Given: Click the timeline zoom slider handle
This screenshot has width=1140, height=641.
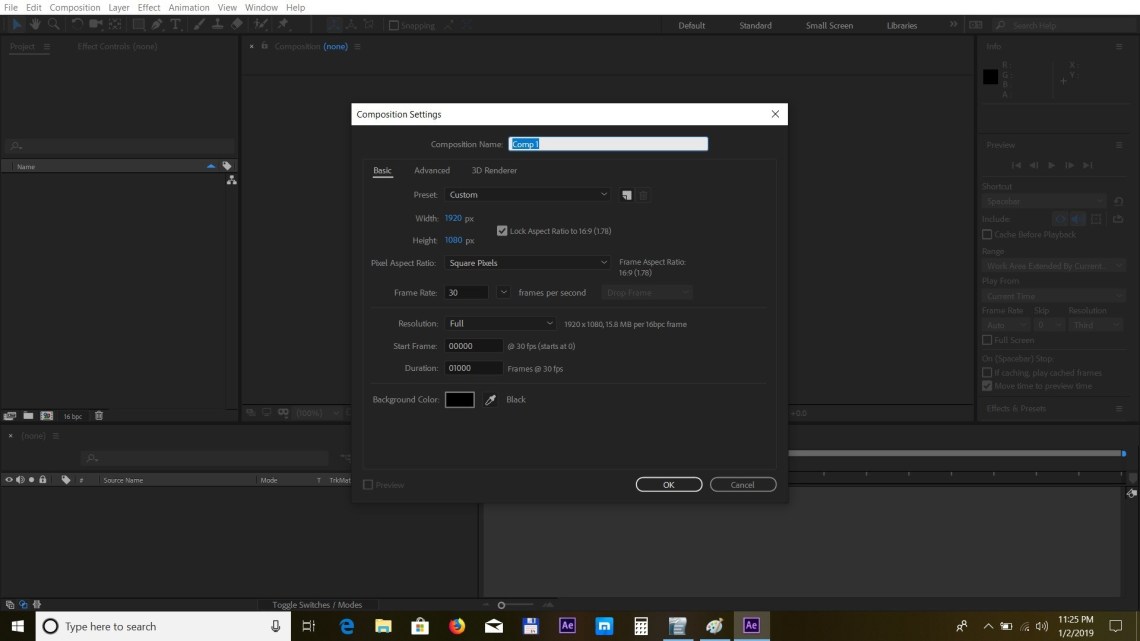Looking at the screenshot, I should click(501, 605).
